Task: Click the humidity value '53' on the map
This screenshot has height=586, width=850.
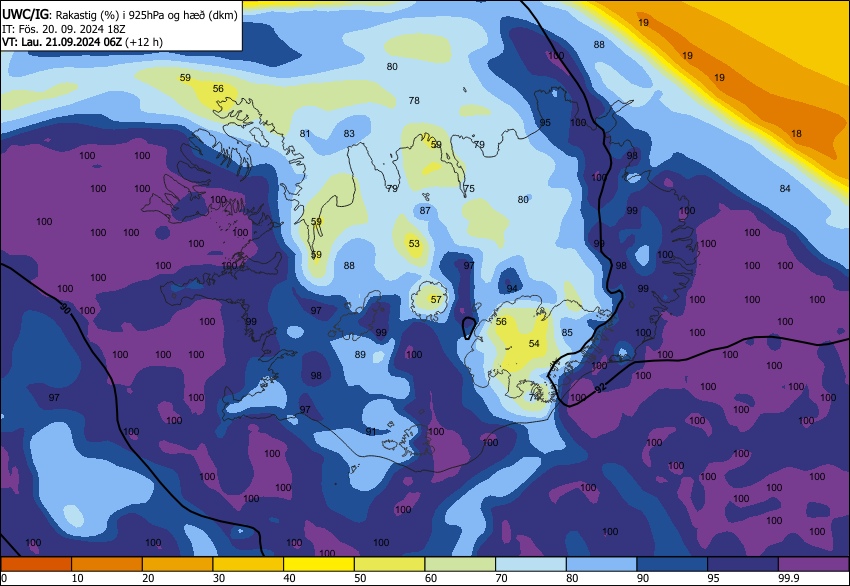Action: pos(414,243)
